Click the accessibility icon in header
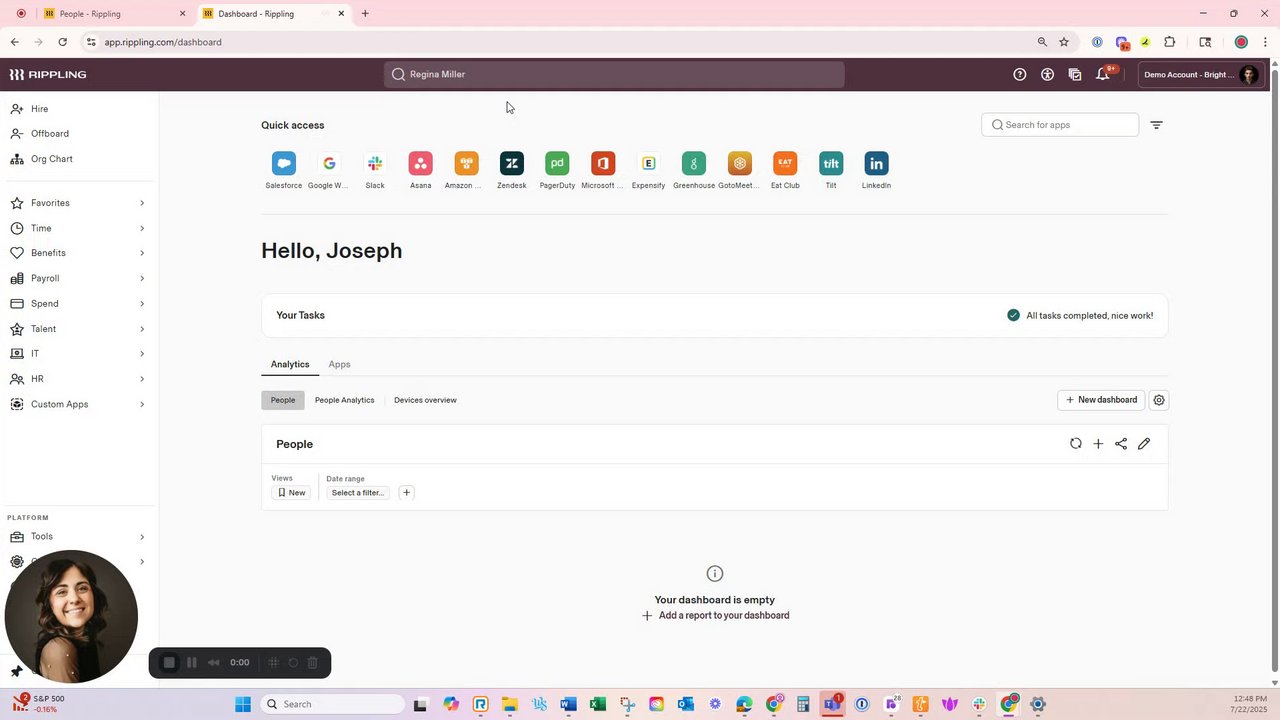This screenshot has width=1280, height=720. pyautogui.click(x=1047, y=74)
